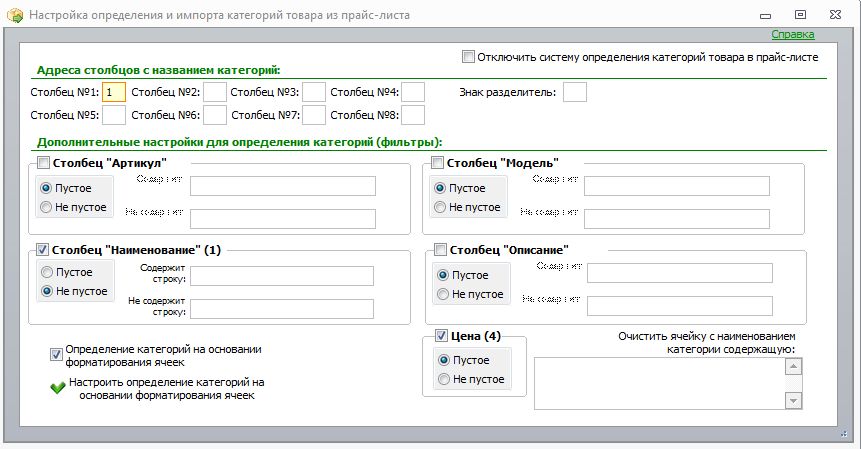Select Не пустое radio in Наименование group

pos(47,291)
